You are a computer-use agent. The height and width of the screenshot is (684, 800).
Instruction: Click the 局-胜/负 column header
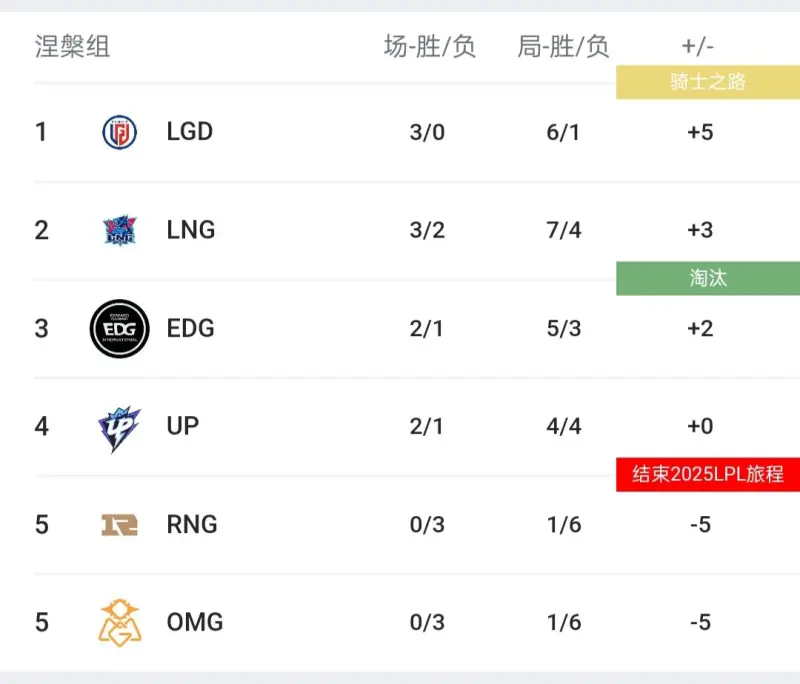point(563,46)
